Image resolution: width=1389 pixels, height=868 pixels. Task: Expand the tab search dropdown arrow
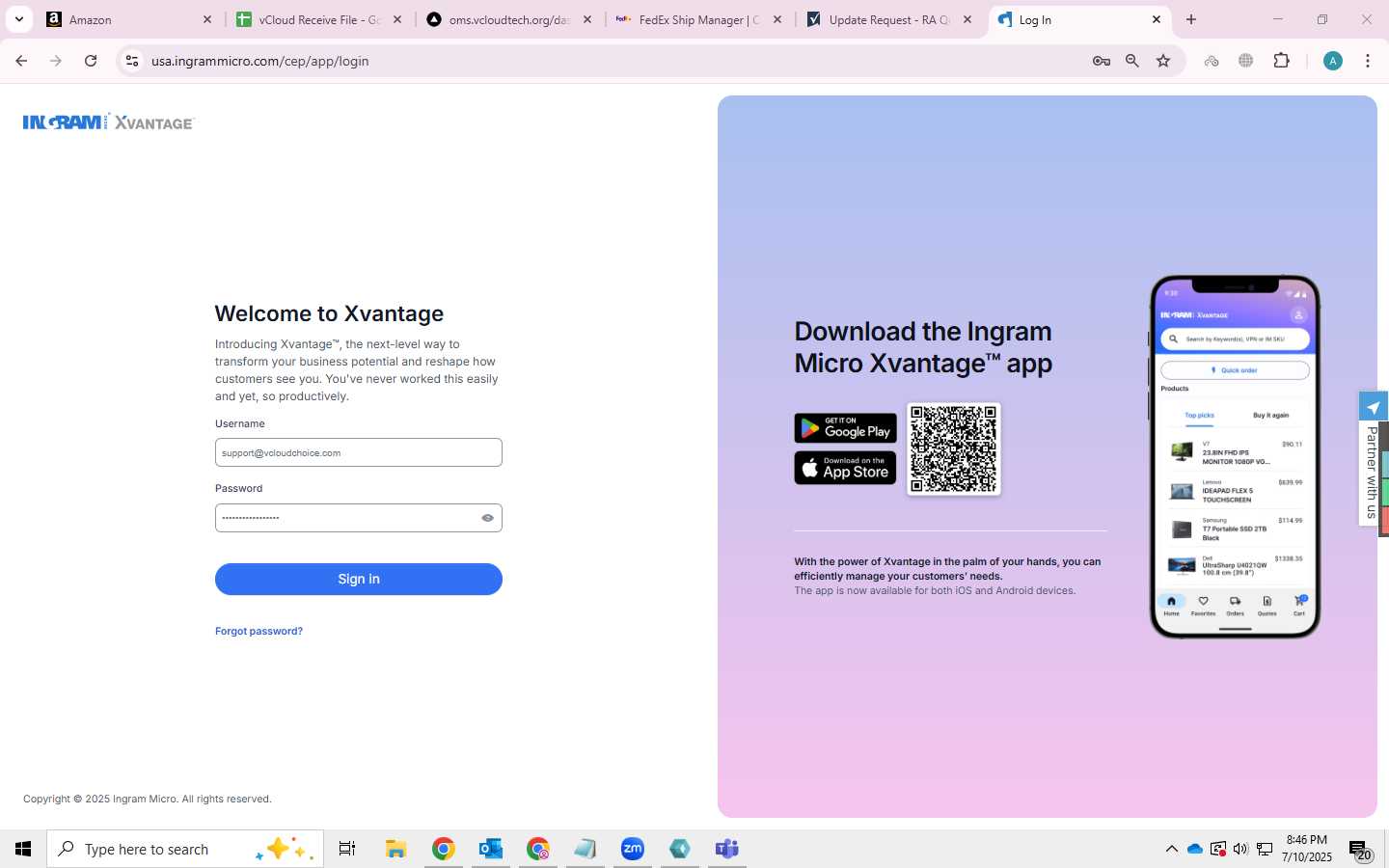coord(19,19)
